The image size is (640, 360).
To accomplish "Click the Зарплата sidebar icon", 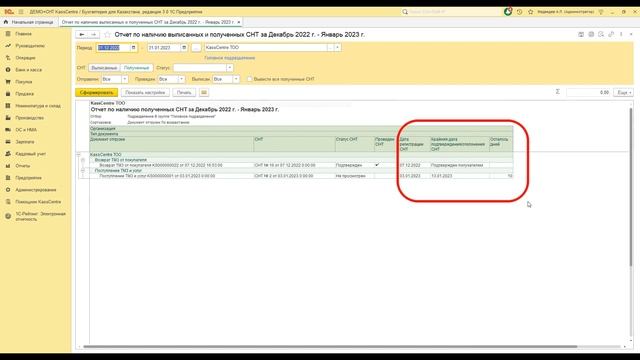I will [x=8, y=142].
